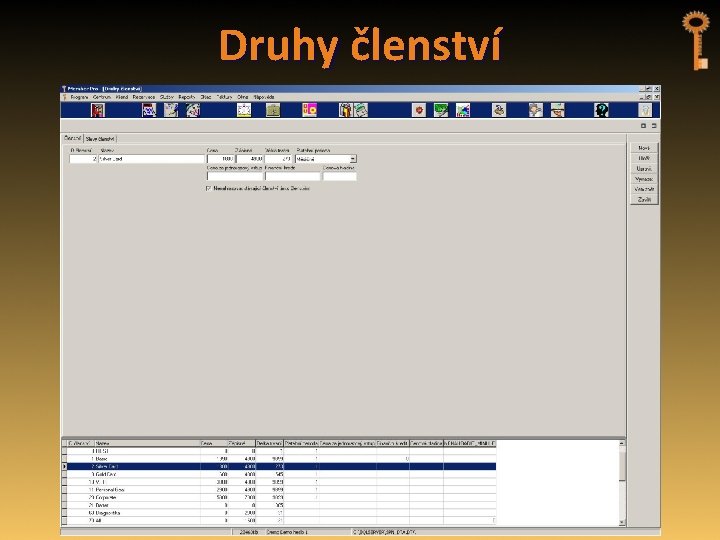
Task: Click the button directly above Zavřít
Action: (644, 189)
